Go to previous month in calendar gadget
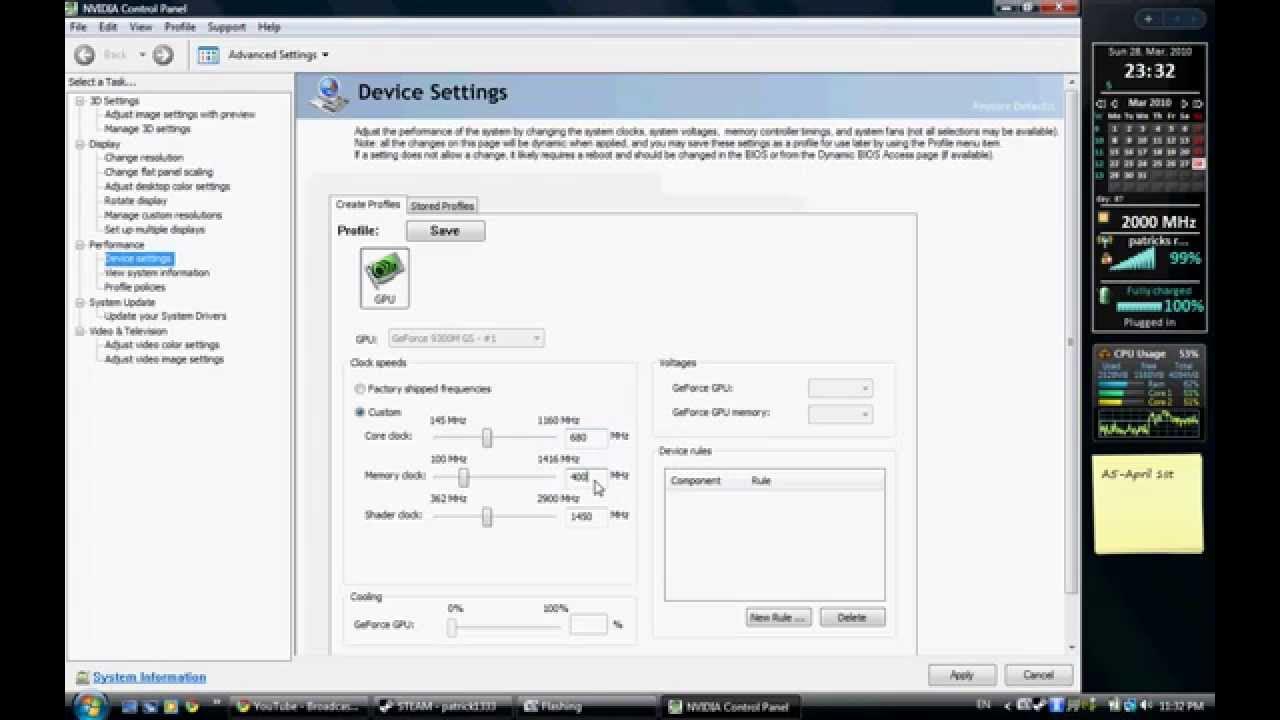The height and width of the screenshot is (720, 1280). [x=1113, y=103]
